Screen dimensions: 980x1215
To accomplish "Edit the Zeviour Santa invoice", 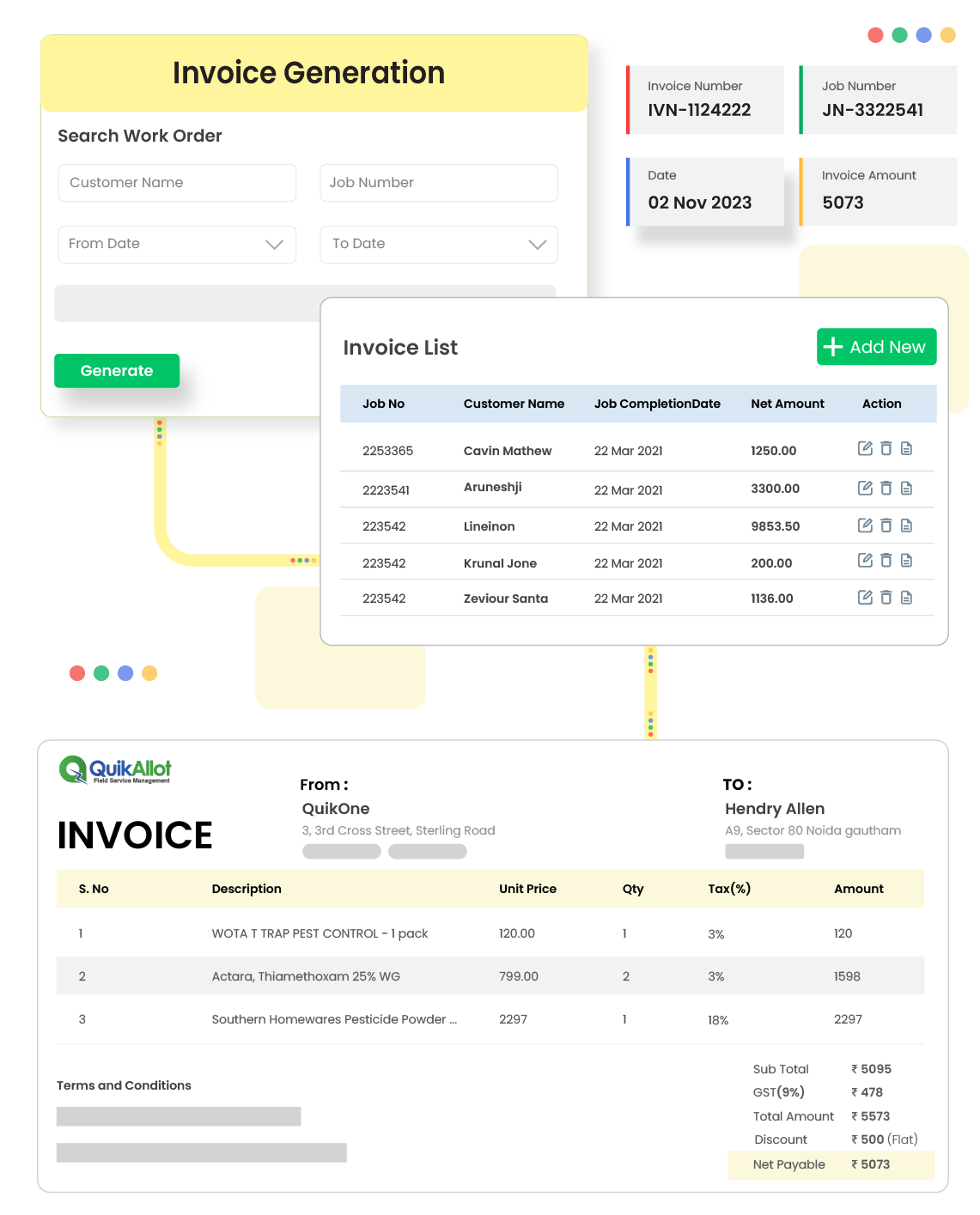I will coord(865,596).
